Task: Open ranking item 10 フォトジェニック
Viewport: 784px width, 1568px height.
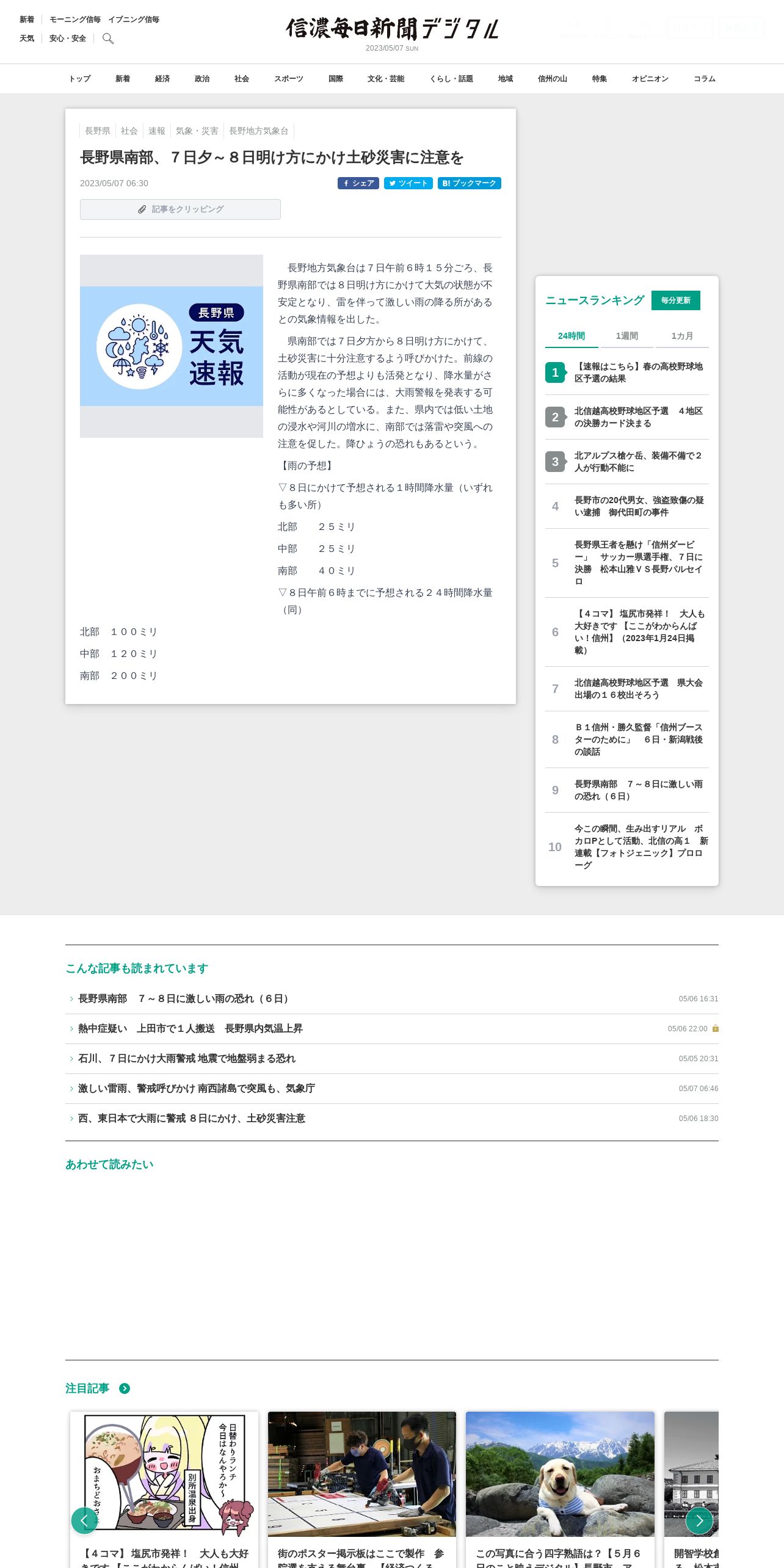Action: pyautogui.click(x=627, y=847)
